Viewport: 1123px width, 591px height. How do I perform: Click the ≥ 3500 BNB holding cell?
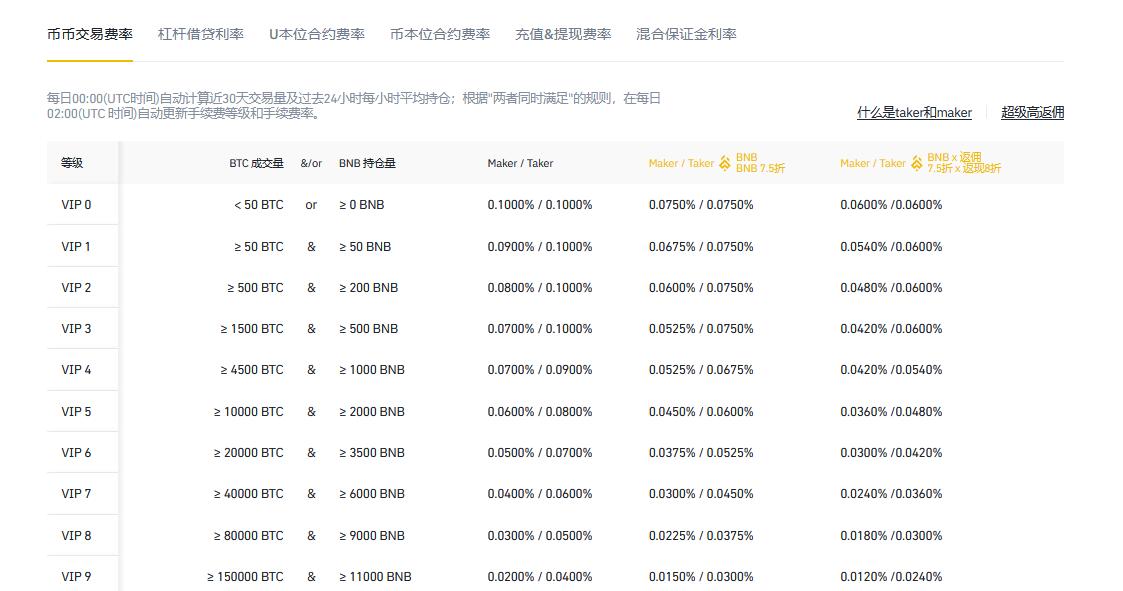[372, 453]
